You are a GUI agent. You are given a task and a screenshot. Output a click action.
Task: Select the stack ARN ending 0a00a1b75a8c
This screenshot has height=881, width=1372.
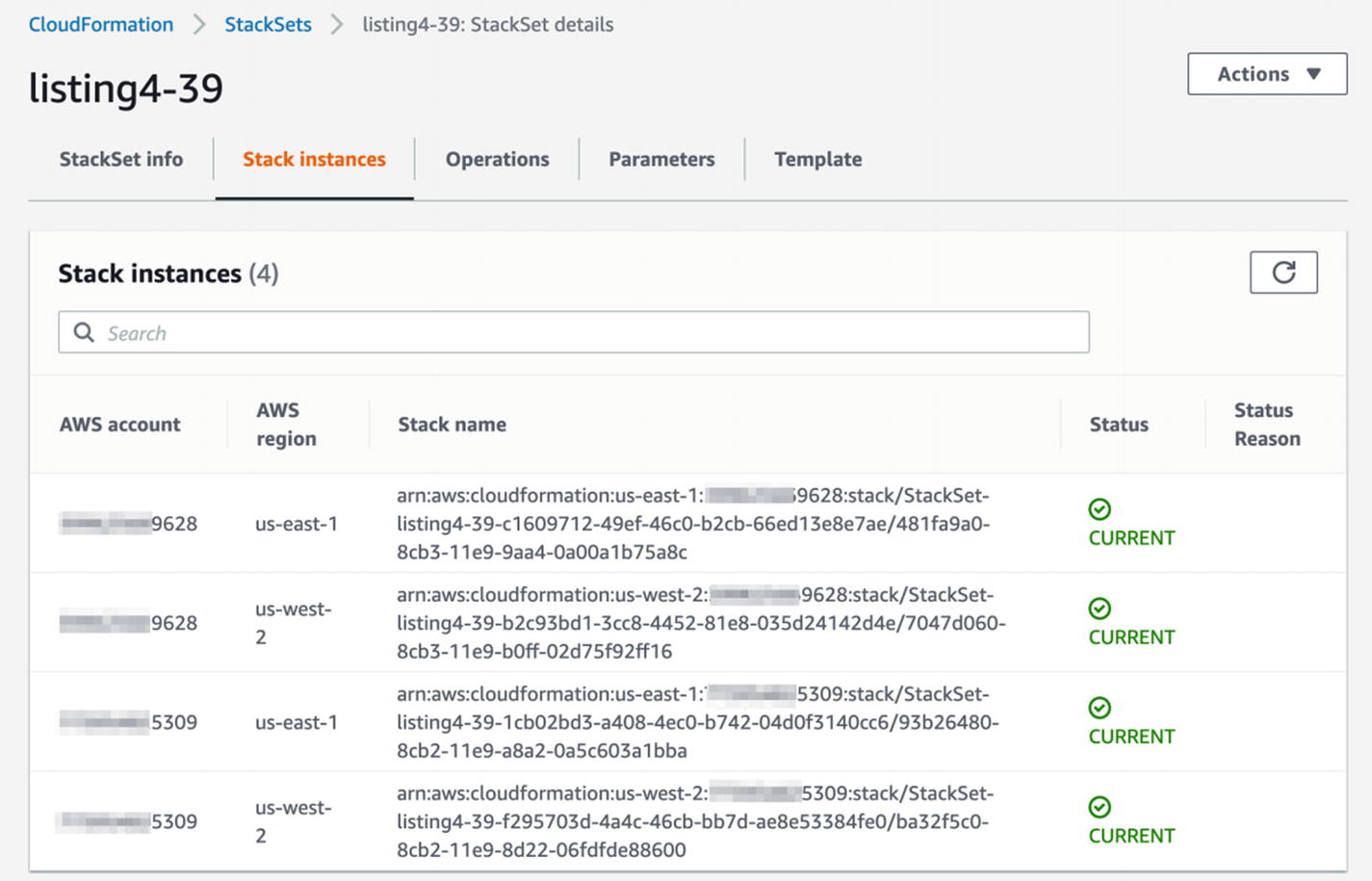coord(693,524)
